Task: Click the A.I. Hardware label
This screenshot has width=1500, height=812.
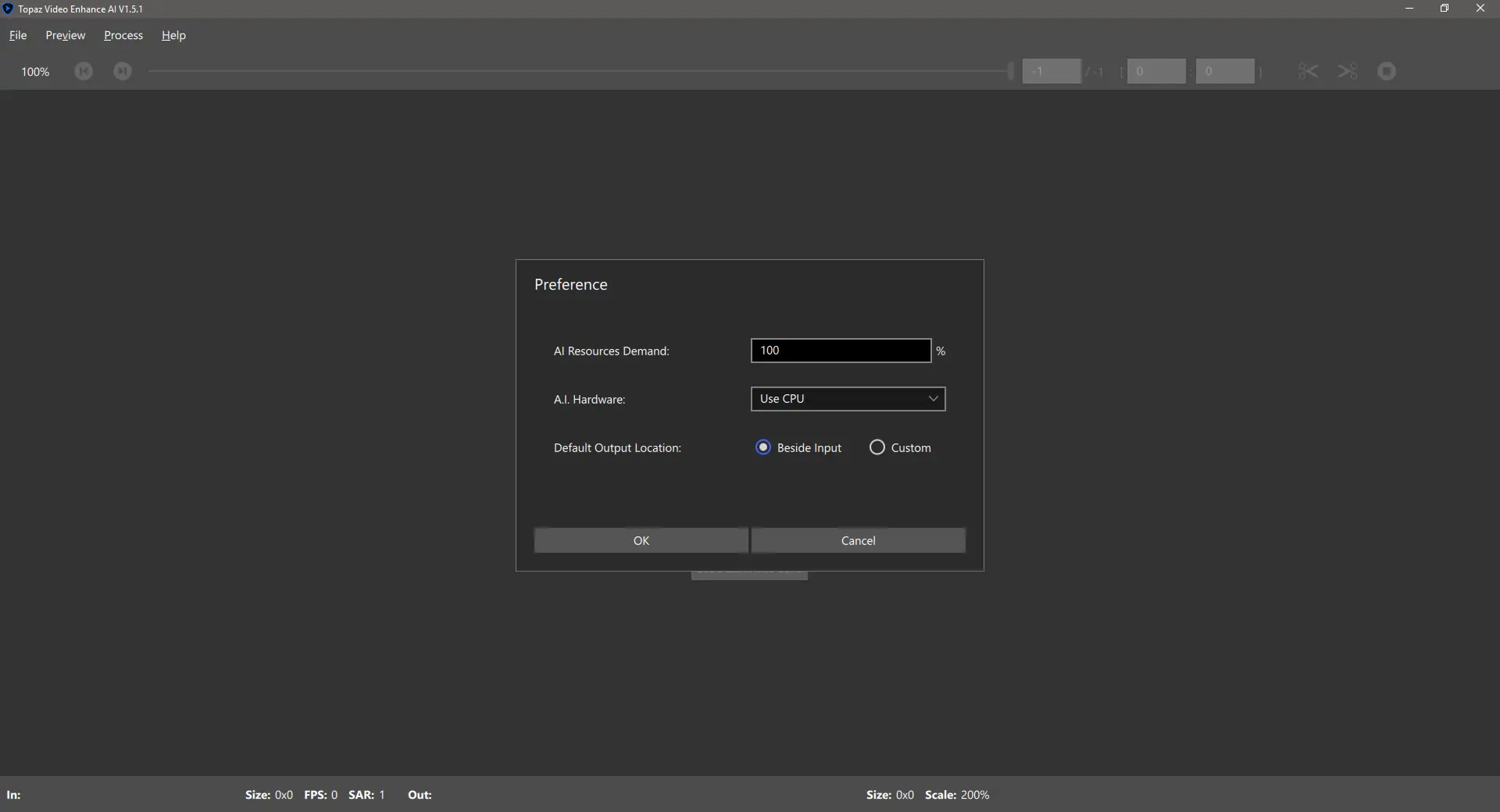Action: [x=590, y=400]
